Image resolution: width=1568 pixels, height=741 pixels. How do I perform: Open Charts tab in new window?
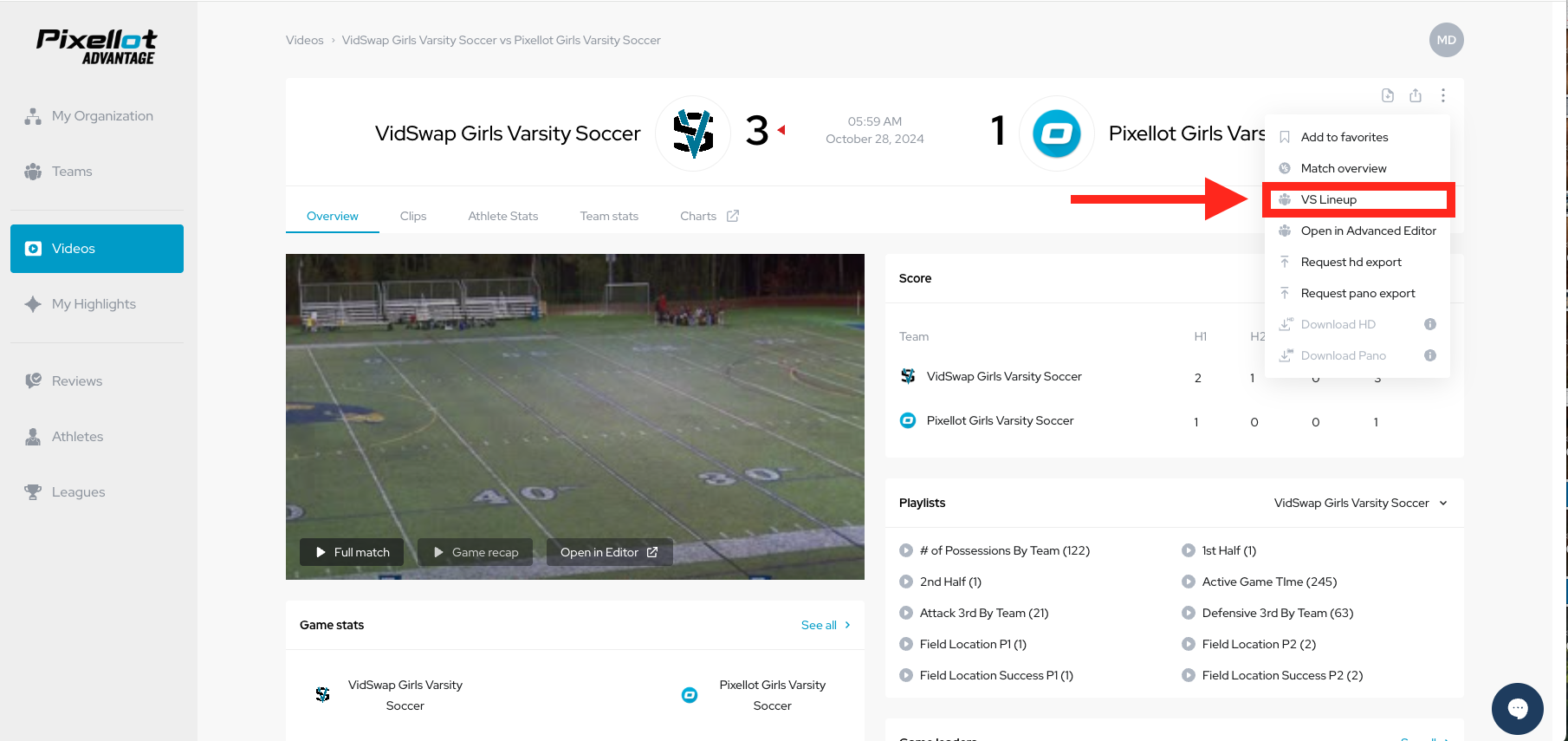click(x=709, y=216)
